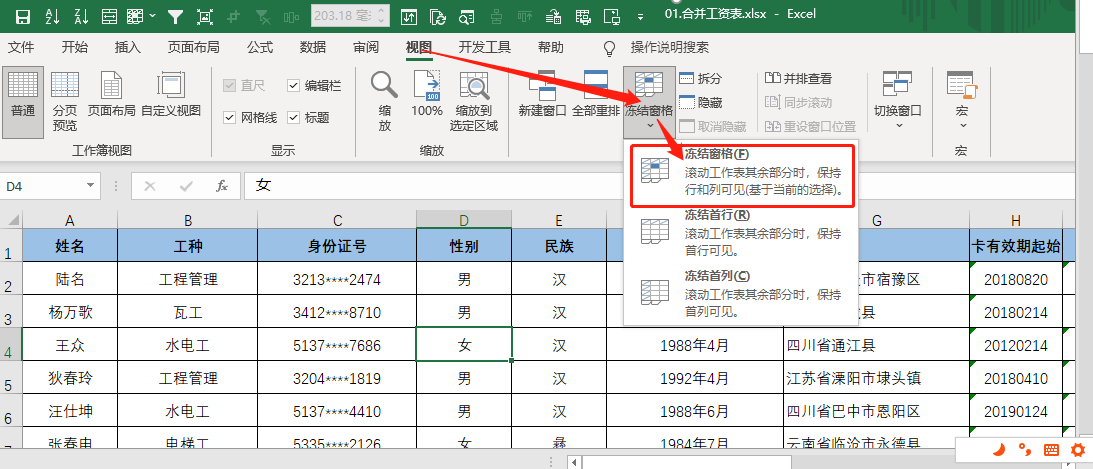Open Custom Views (自定义视图)
This screenshot has width=1093, height=469.
[171, 95]
